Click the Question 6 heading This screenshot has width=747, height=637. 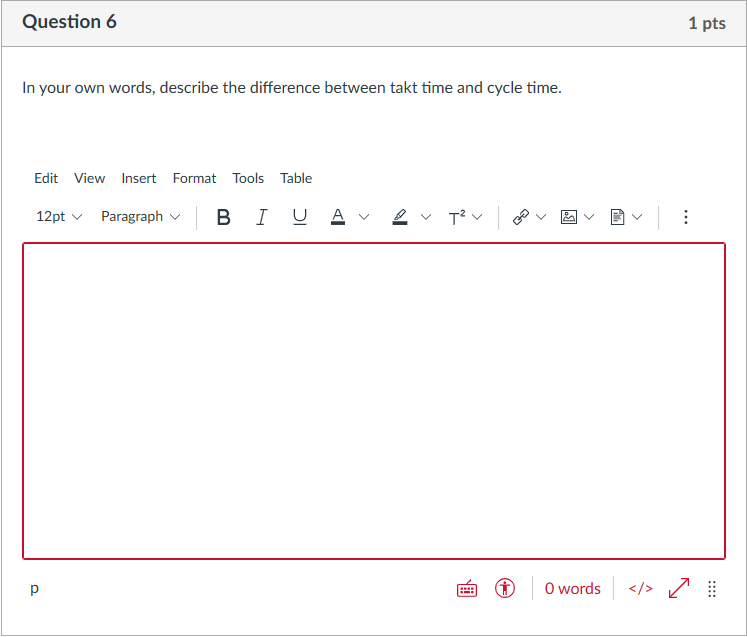(x=70, y=22)
